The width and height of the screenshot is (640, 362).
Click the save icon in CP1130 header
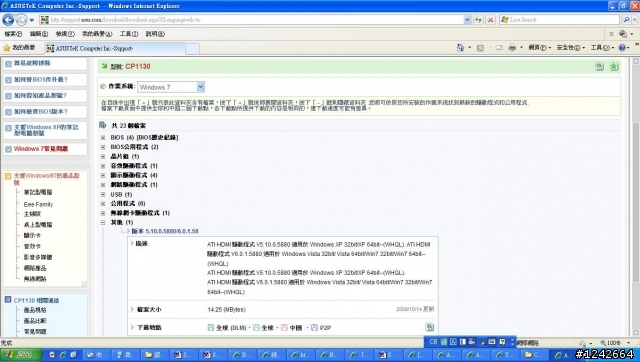pyautogui.click(x=599, y=67)
